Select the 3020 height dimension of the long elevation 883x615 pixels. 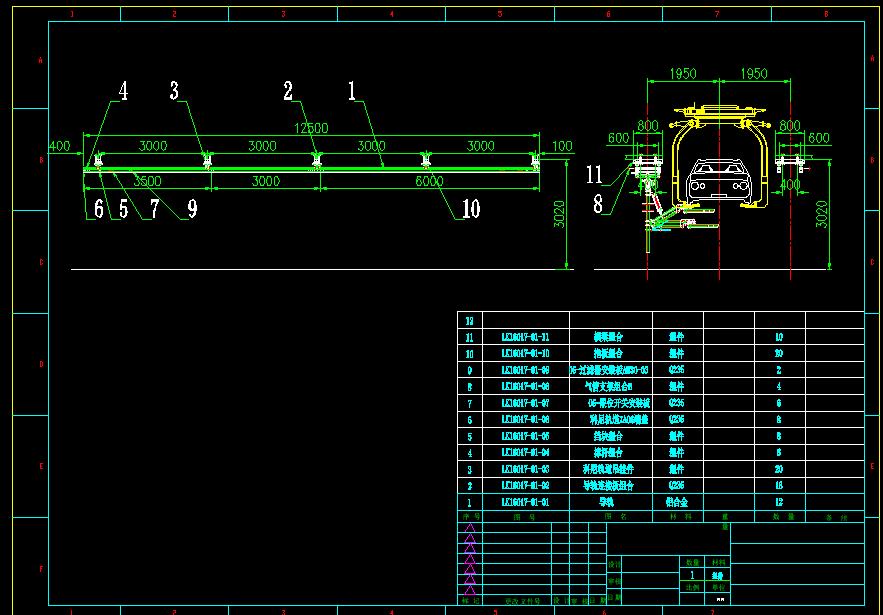559,214
